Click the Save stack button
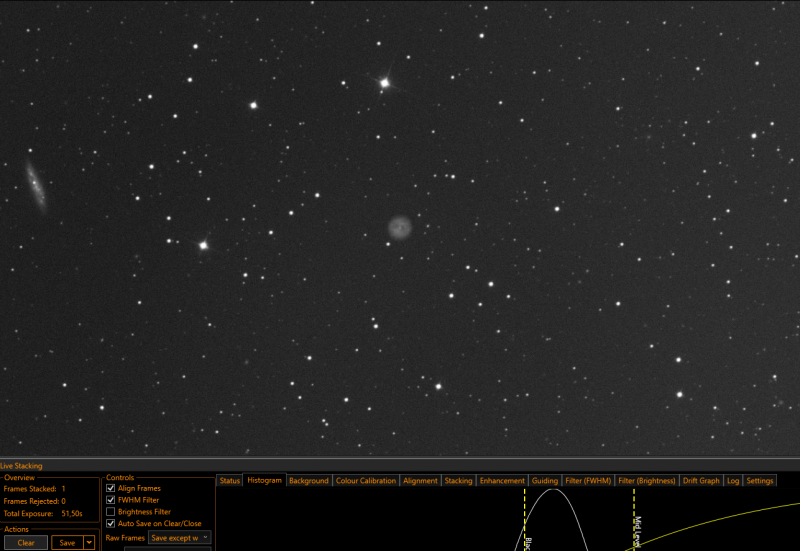 click(x=67, y=543)
